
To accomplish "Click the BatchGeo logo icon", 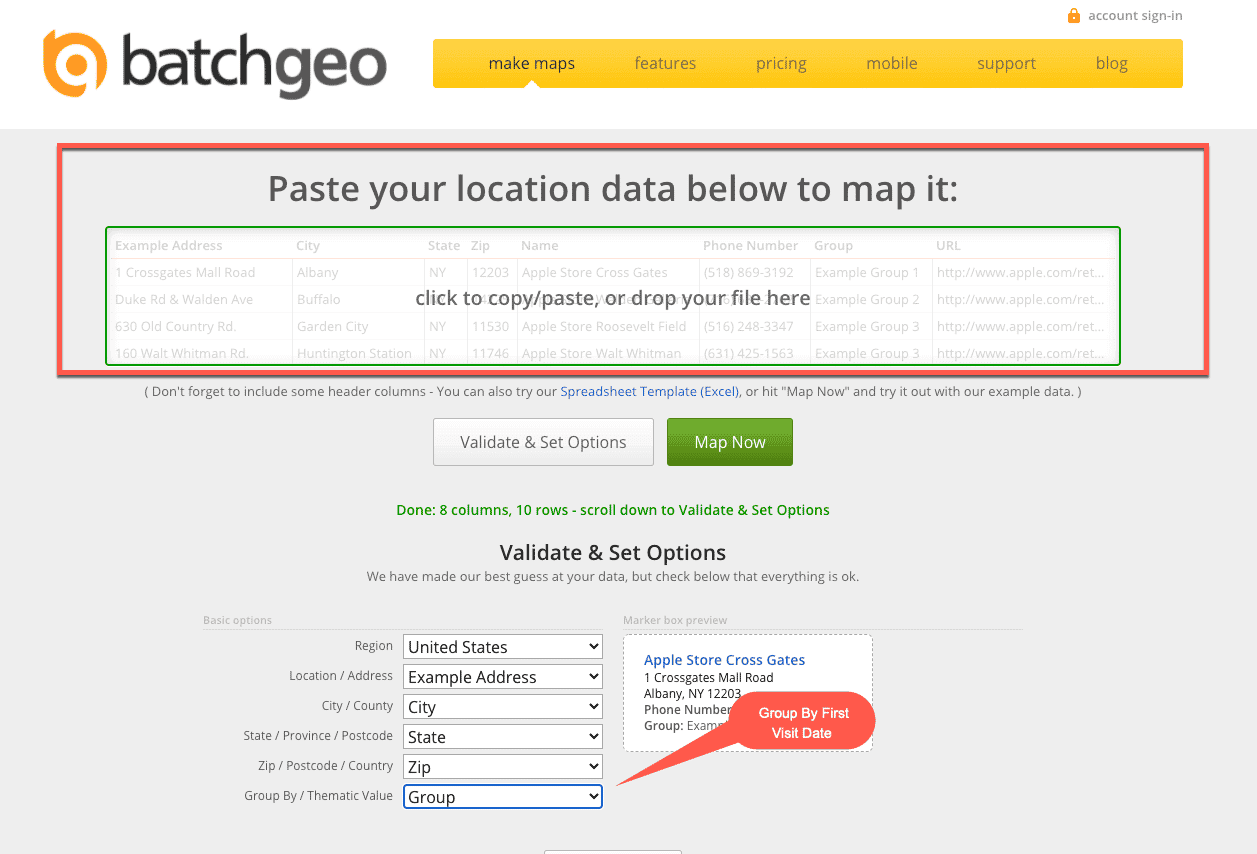I will pos(73,64).
